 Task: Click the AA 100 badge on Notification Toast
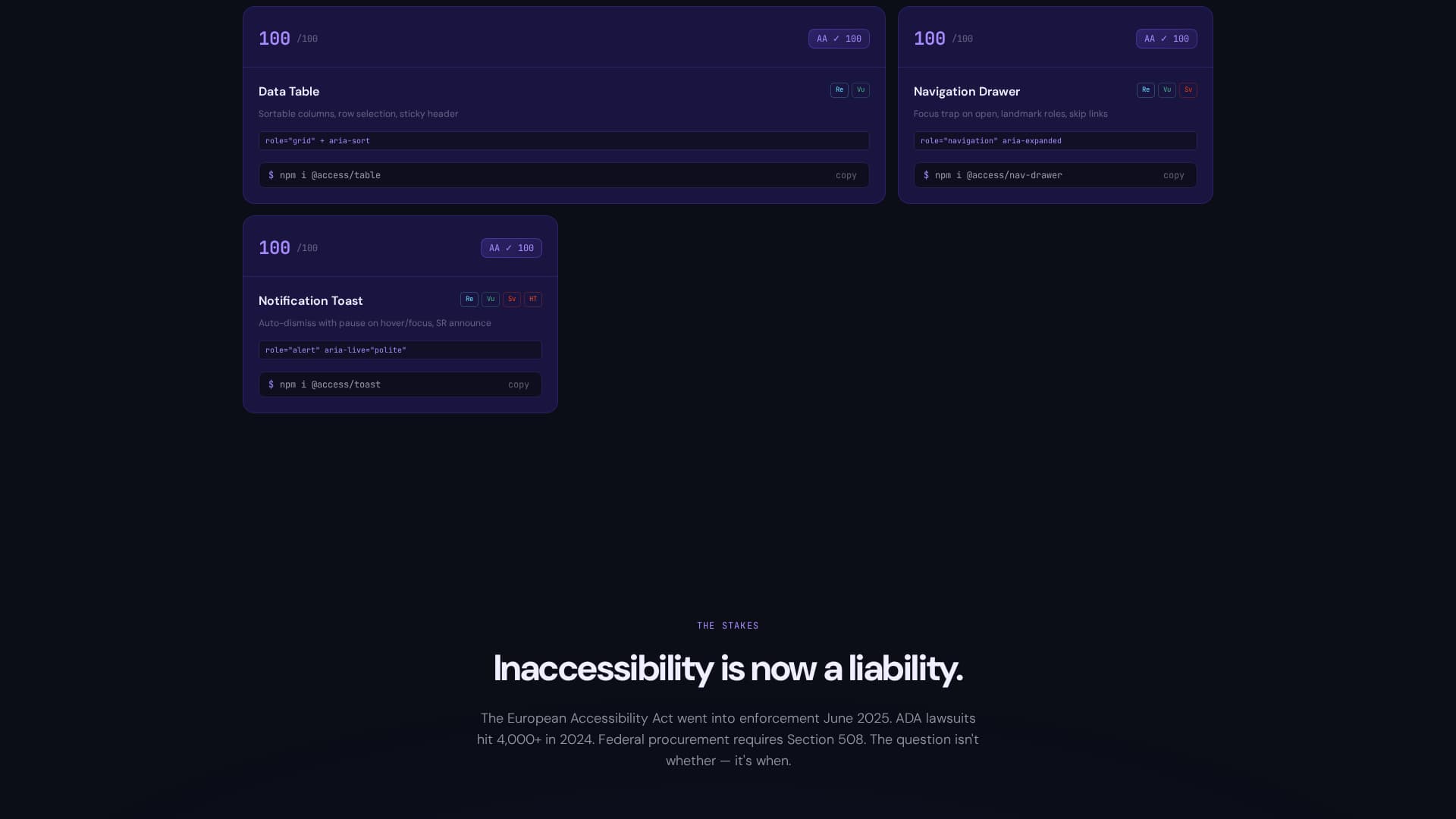point(510,248)
